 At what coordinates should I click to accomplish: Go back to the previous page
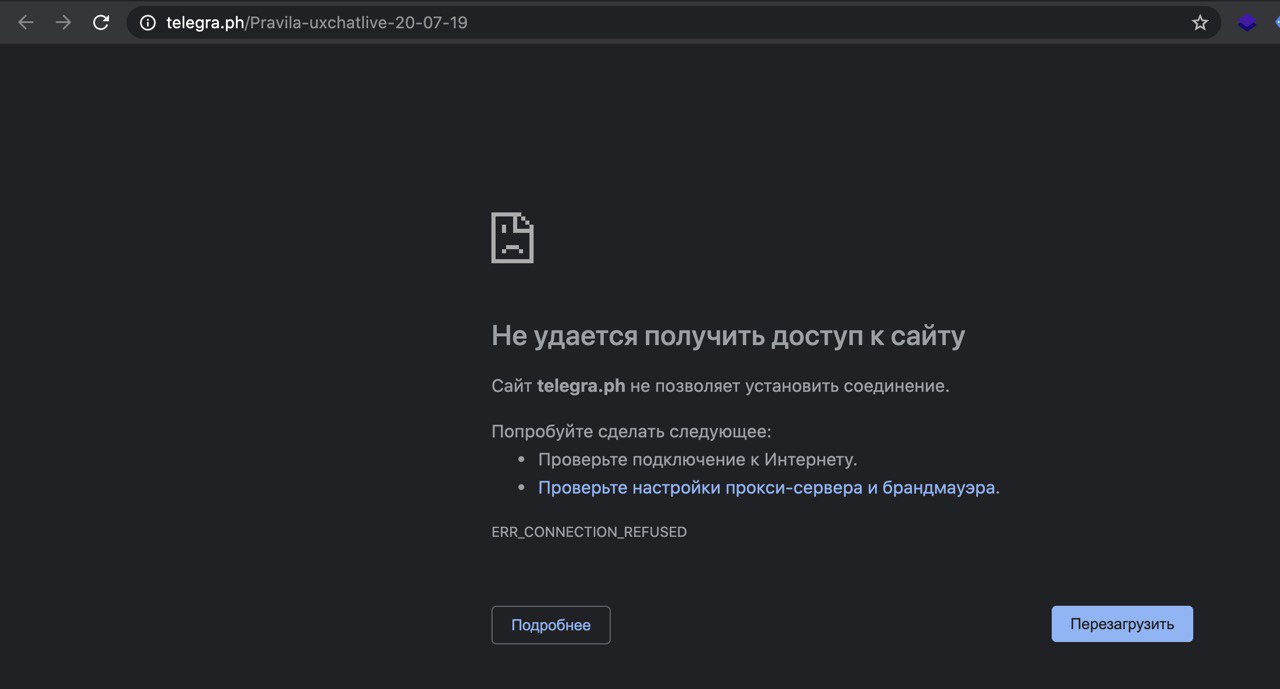point(26,22)
